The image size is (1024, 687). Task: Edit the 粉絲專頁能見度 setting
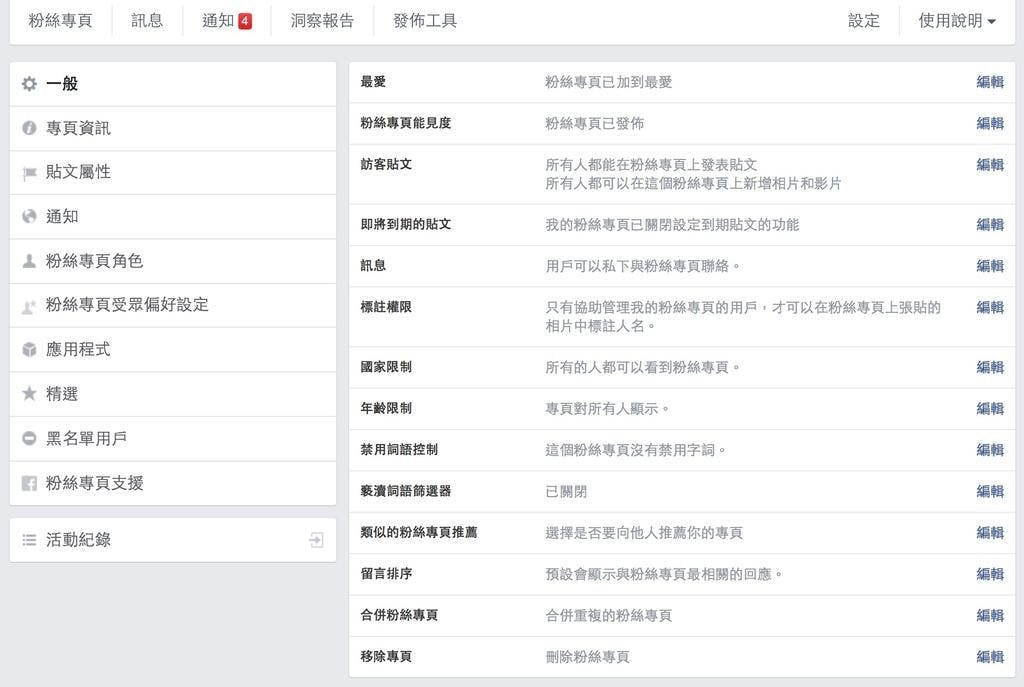(x=989, y=123)
